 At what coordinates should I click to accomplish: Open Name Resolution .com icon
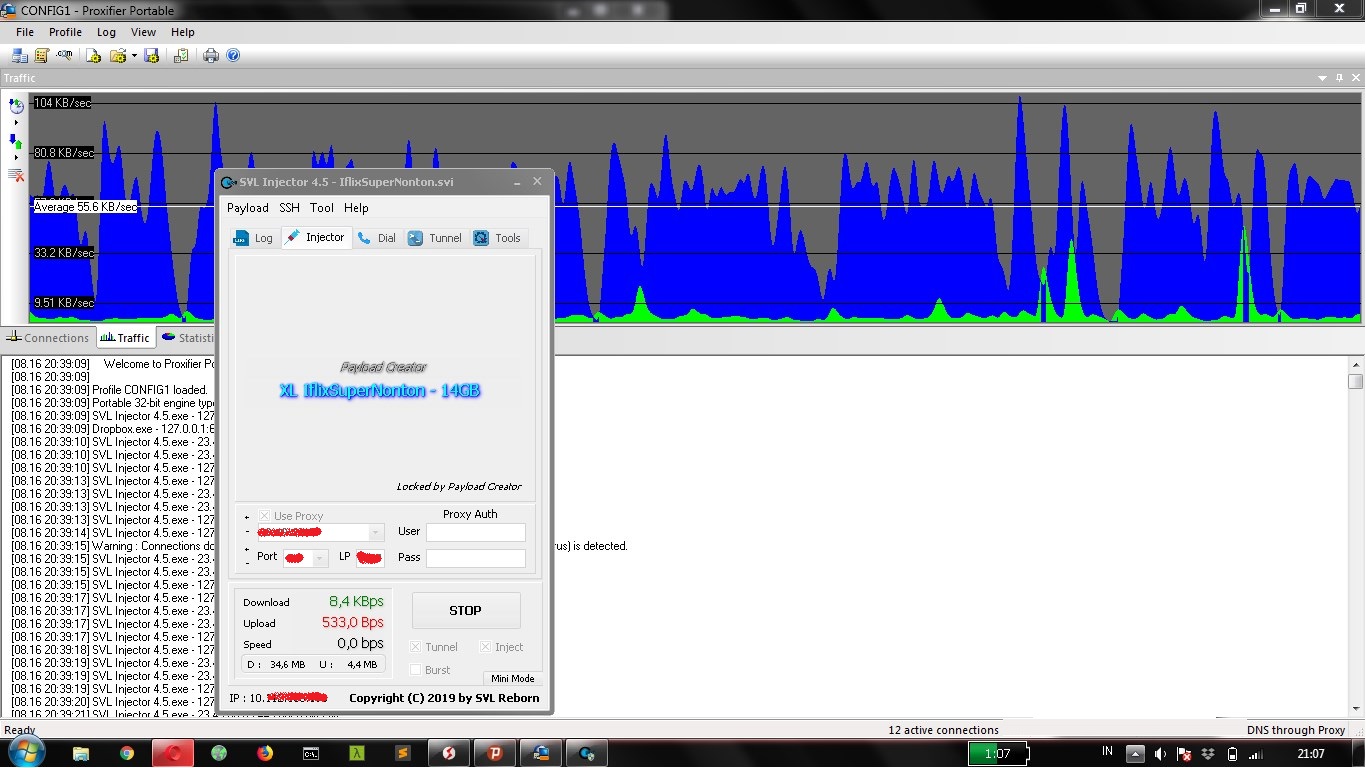(x=65, y=56)
